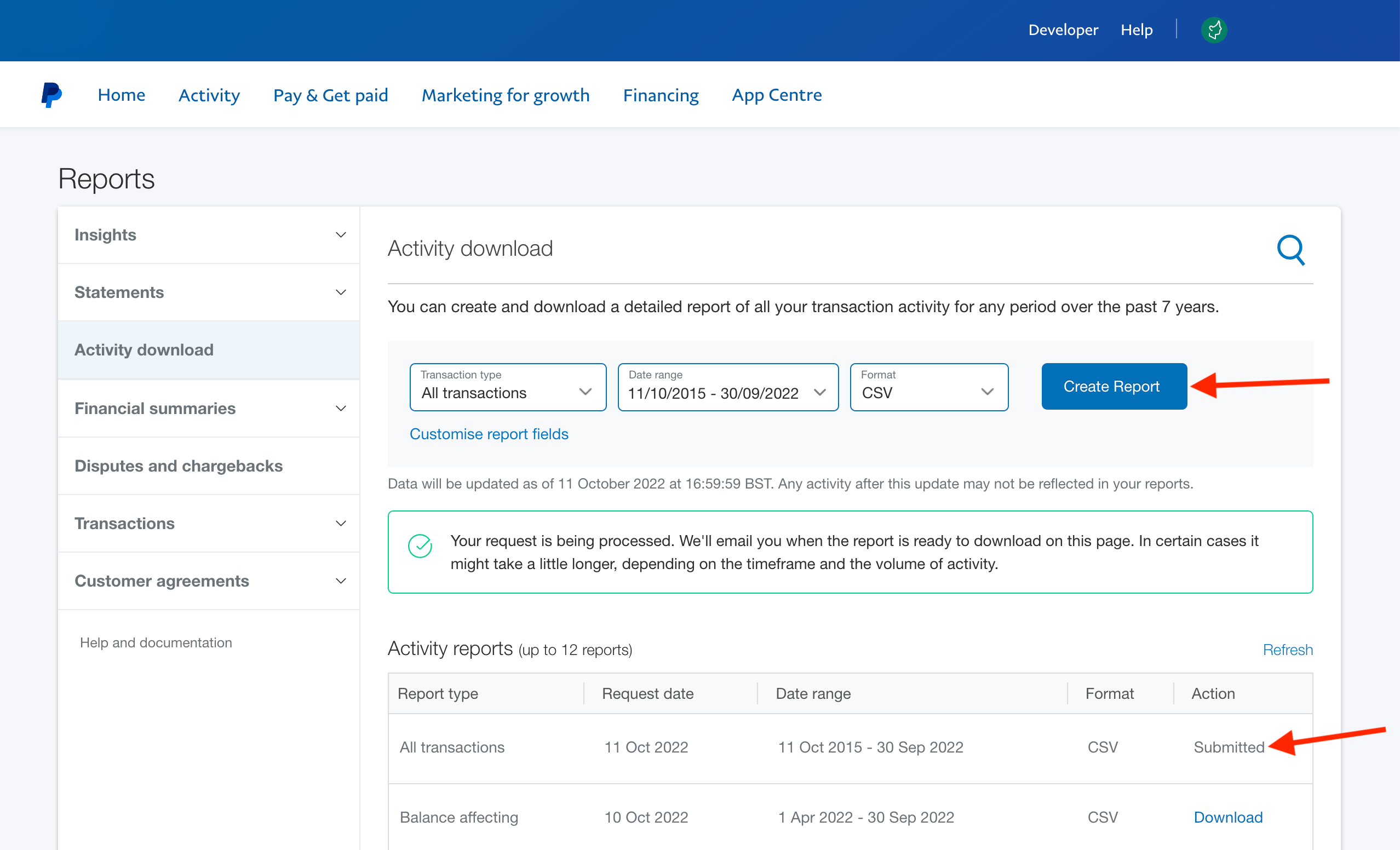
Task: Expand Financial summaries in the sidebar
Action: point(209,408)
